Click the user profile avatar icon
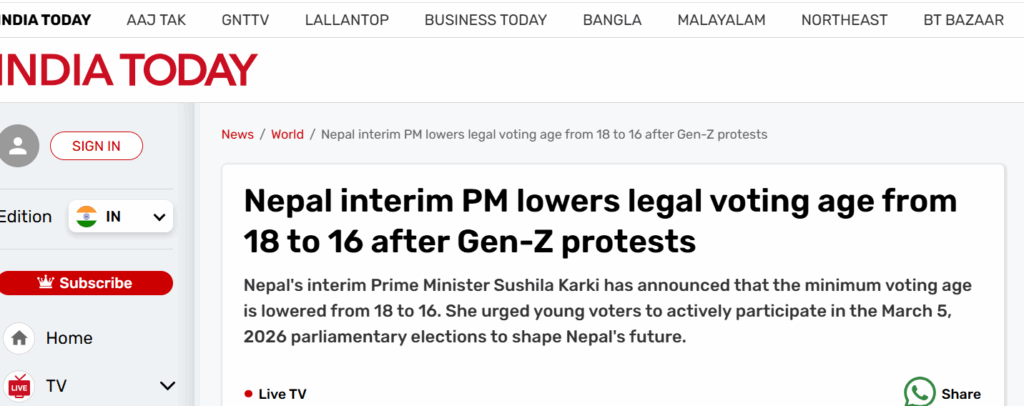Image resolution: width=1024 pixels, height=406 pixels. [18, 146]
